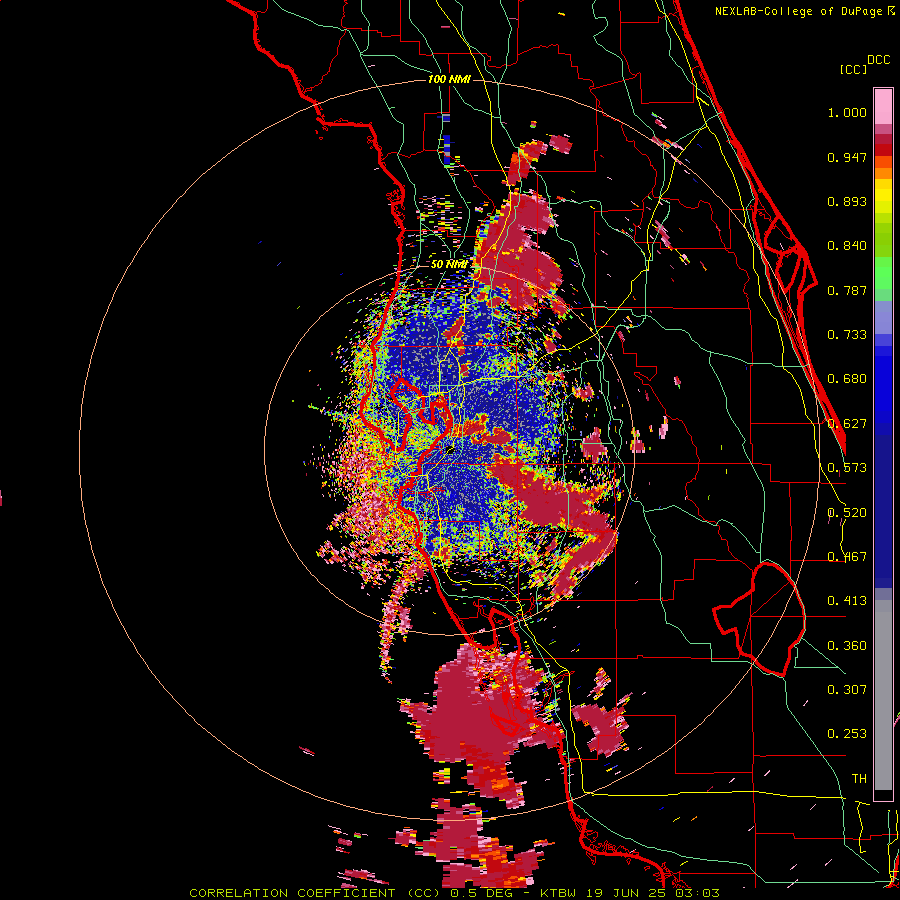Click the 50 NMI range ring label
Screen dimensions: 900x900
[x=449, y=265]
